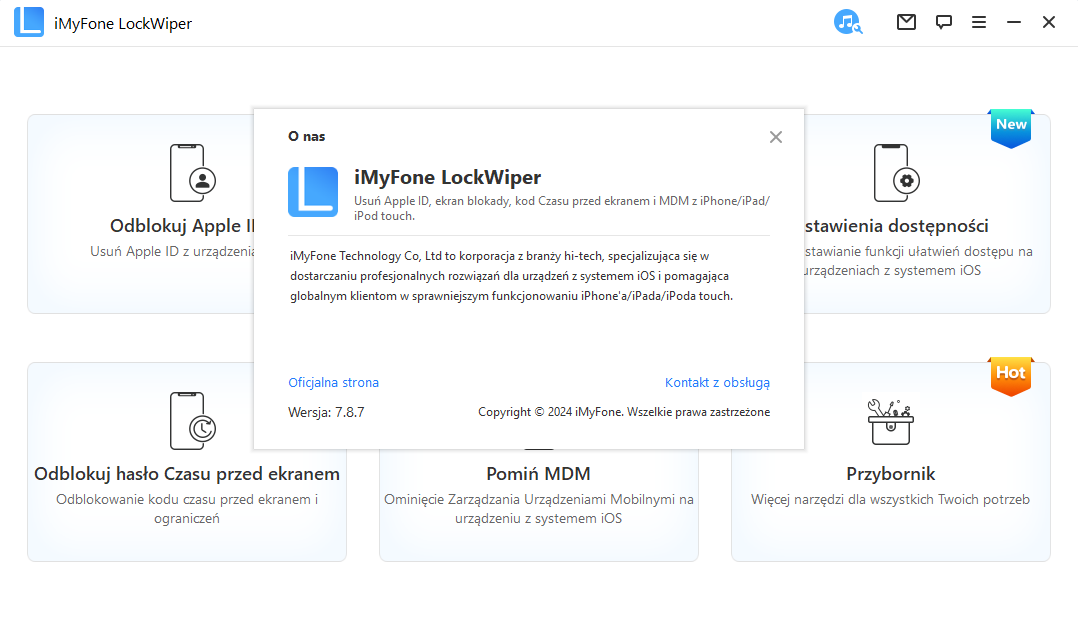1078x638 pixels.
Task: Open the Pomiń MDM option
Action: coord(538,474)
